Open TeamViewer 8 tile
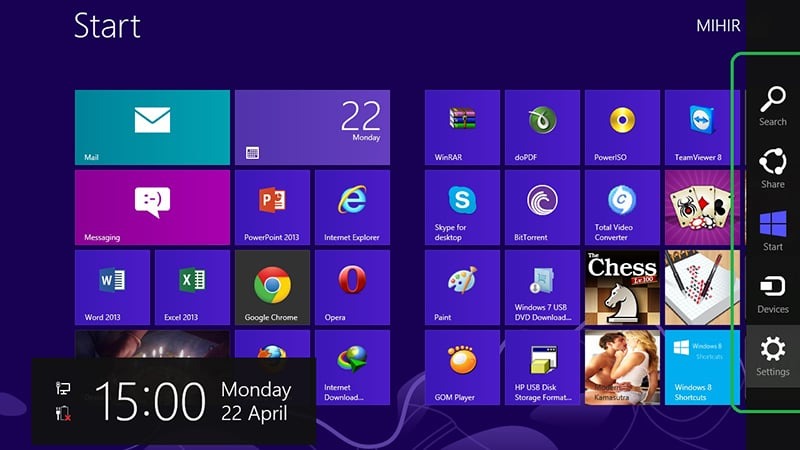Viewport: 800px width, 450px height. [x=703, y=128]
